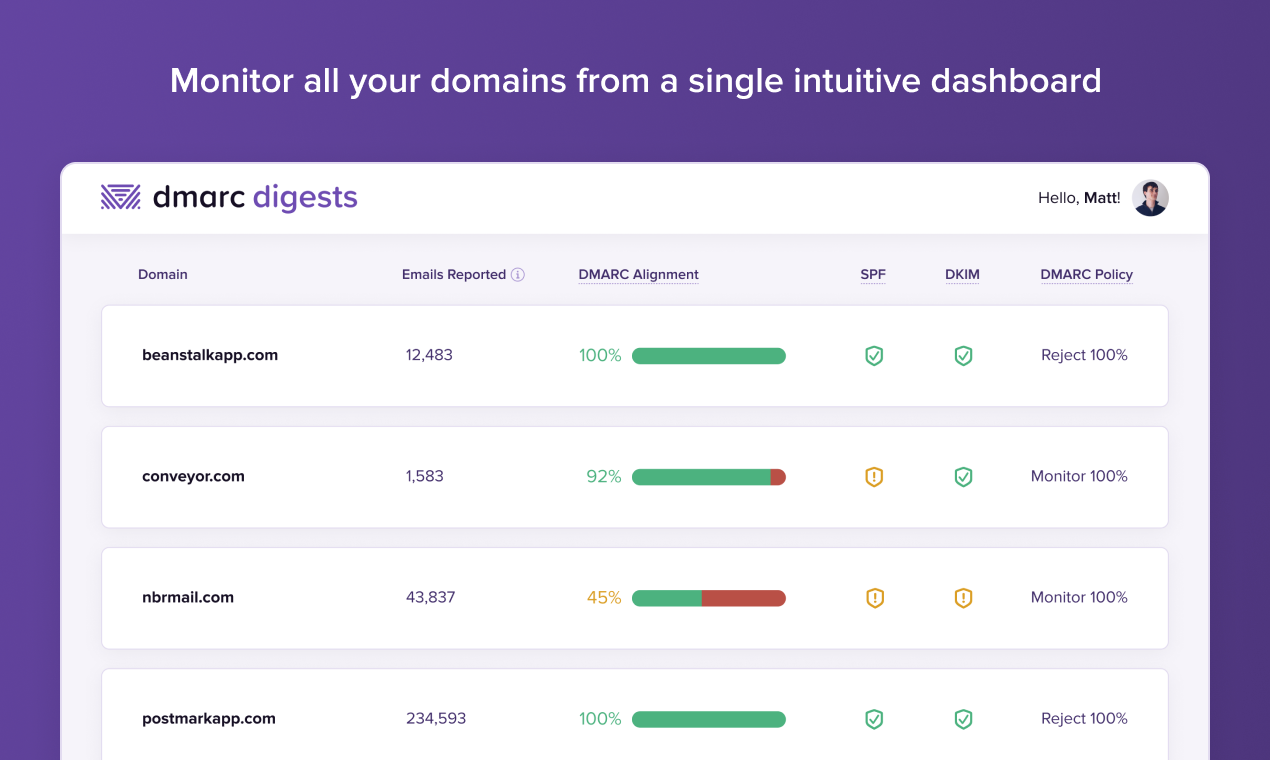1270x760 pixels.
Task: Click beanstalkapp.com's green DKIM checkmark shield
Action: tap(963, 355)
